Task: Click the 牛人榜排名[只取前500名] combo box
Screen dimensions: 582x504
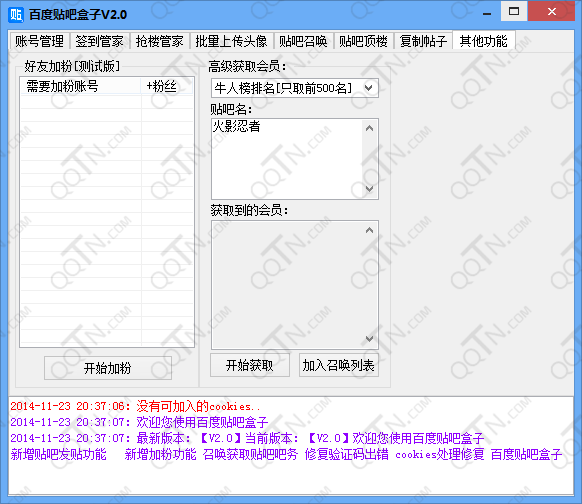Action: tap(295, 88)
